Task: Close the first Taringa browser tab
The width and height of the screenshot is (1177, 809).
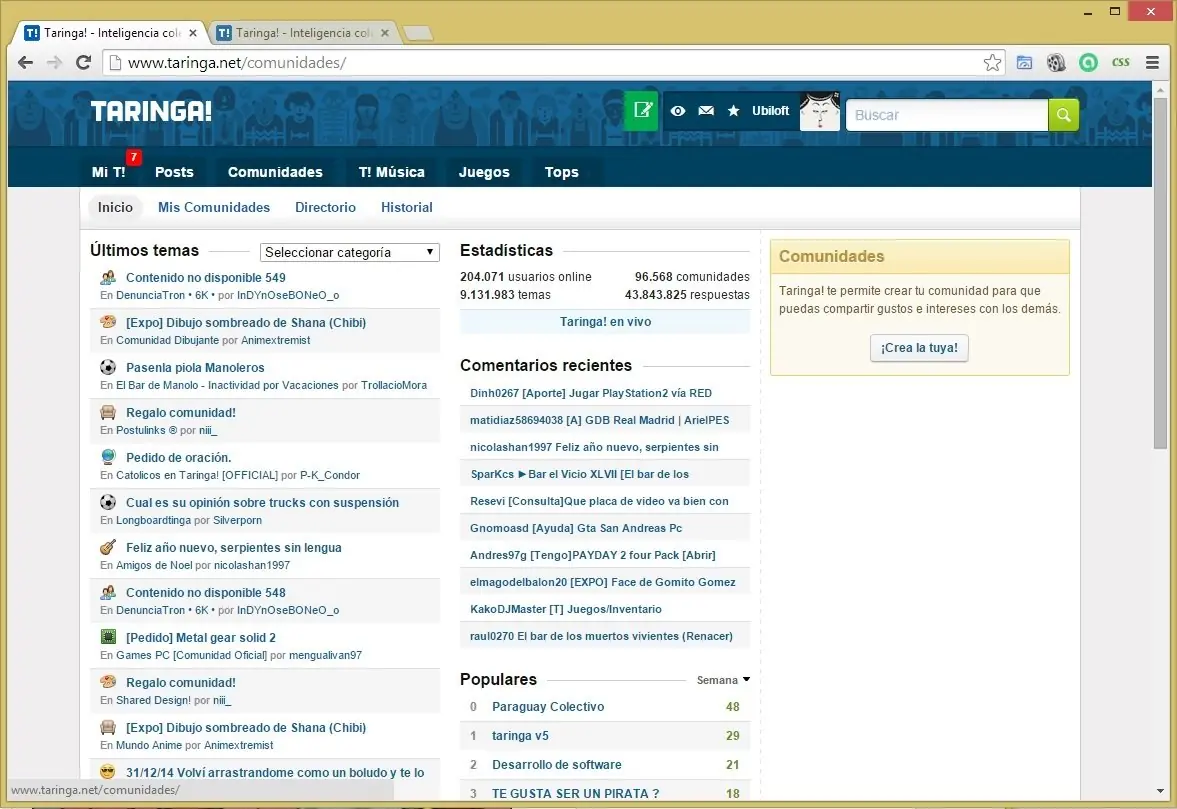Action: [x=193, y=33]
